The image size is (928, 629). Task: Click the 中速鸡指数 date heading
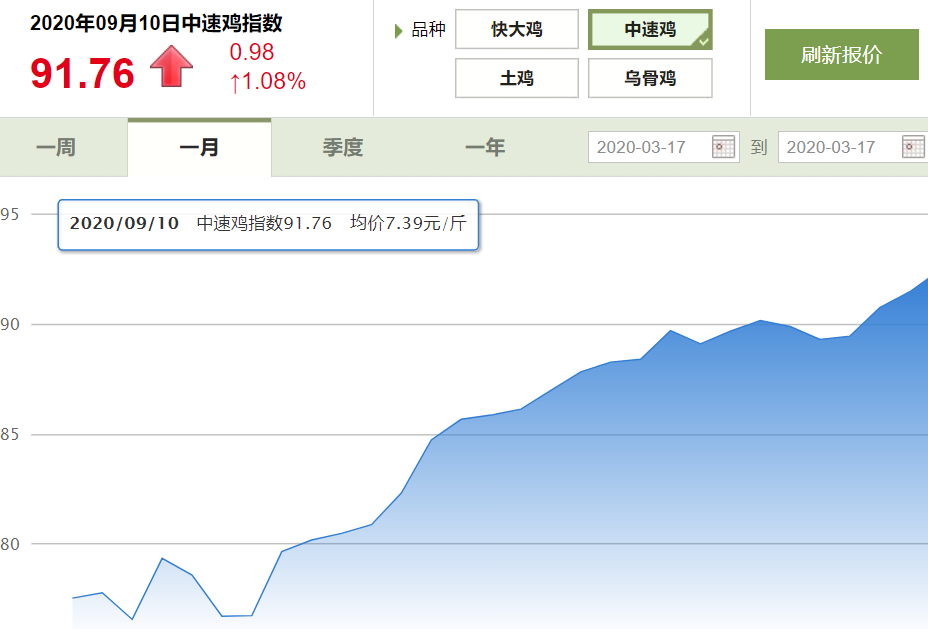pos(156,24)
